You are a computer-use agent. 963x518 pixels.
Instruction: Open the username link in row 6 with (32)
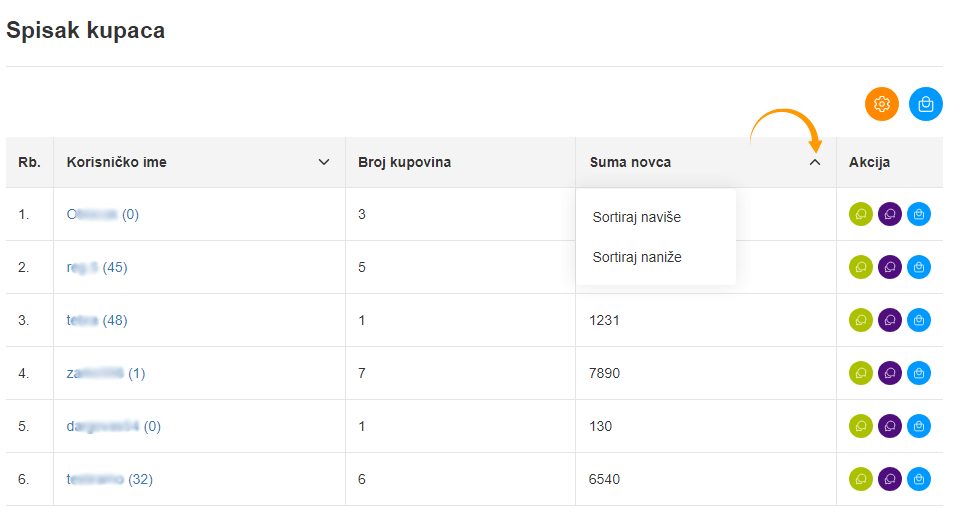tap(109, 479)
